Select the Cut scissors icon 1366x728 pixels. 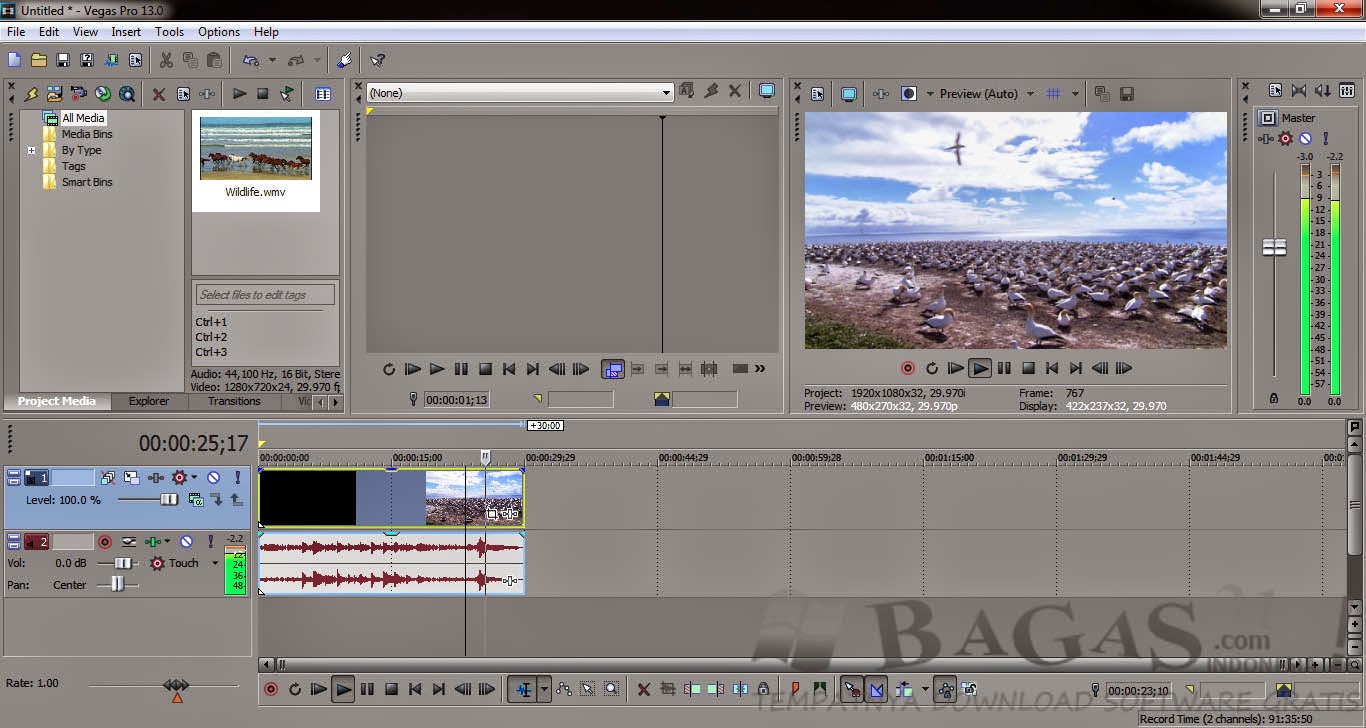[166, 60]
